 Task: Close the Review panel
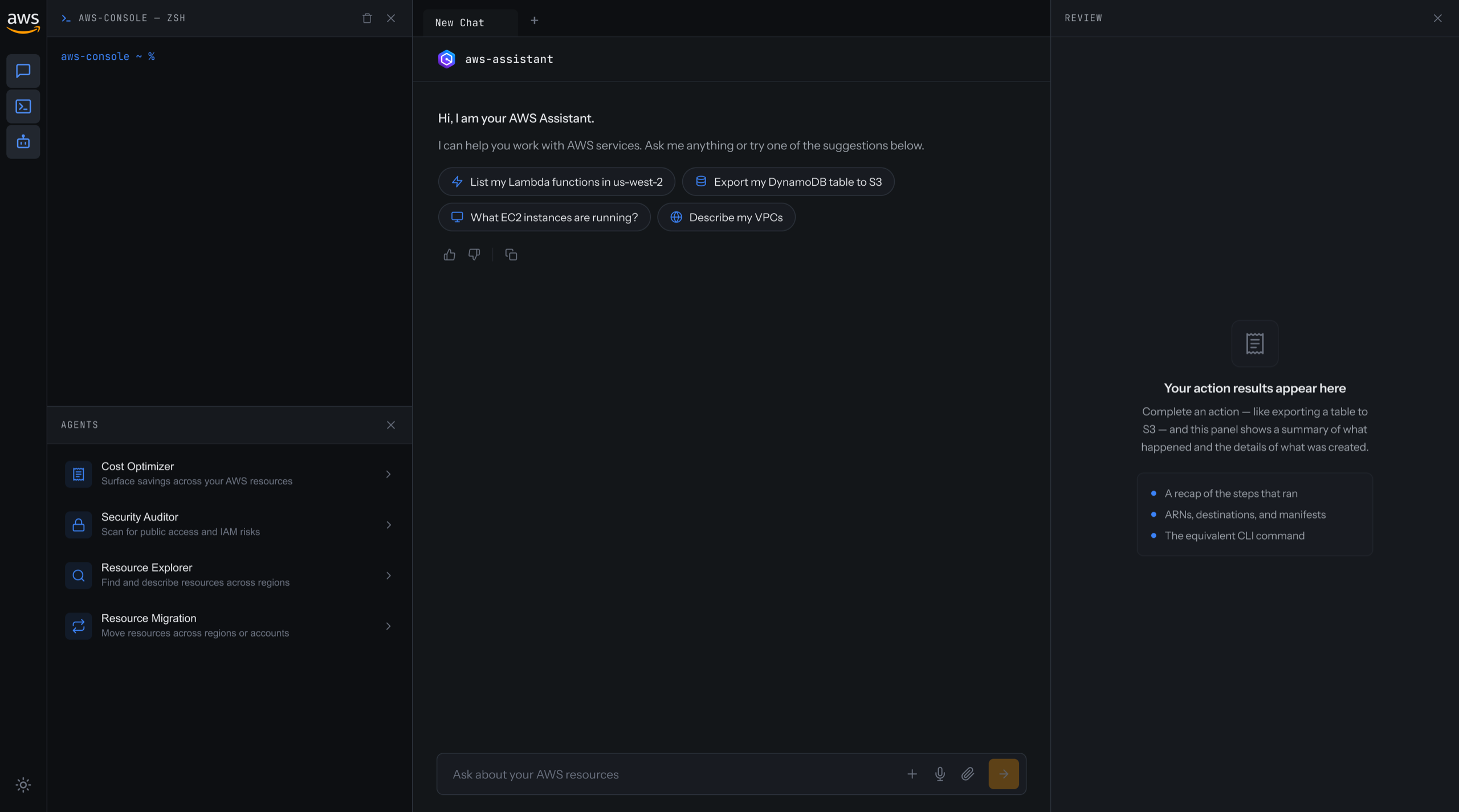pyautogui.click(x=1438, y=18)
